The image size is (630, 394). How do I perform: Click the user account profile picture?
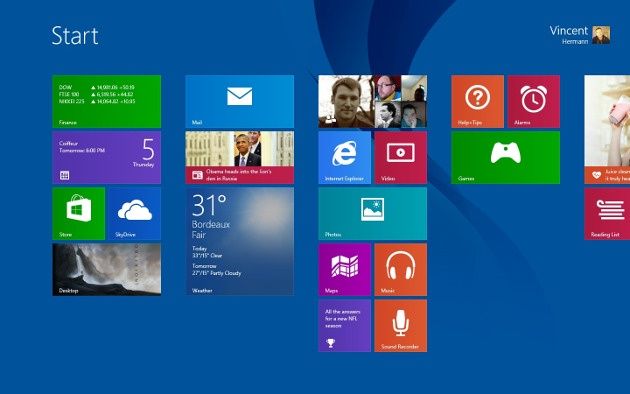[601, 35]
